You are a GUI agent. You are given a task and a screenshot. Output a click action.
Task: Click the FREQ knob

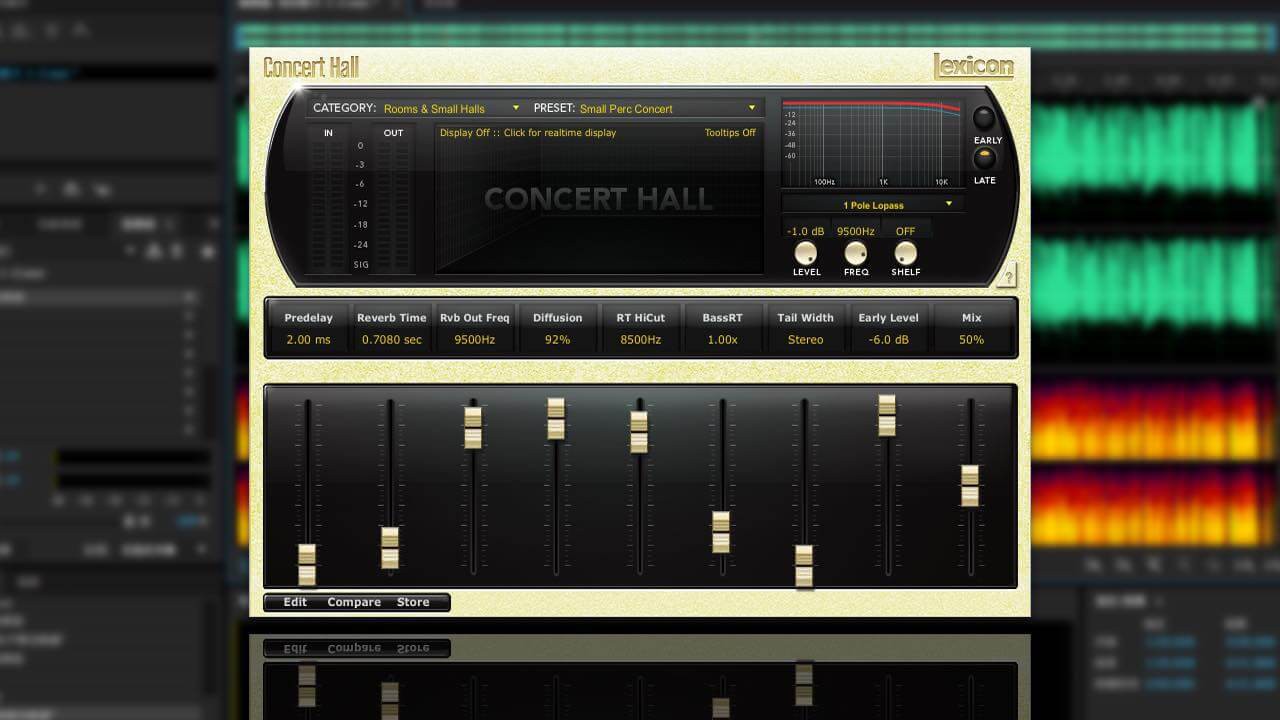(x=855, y=253)
